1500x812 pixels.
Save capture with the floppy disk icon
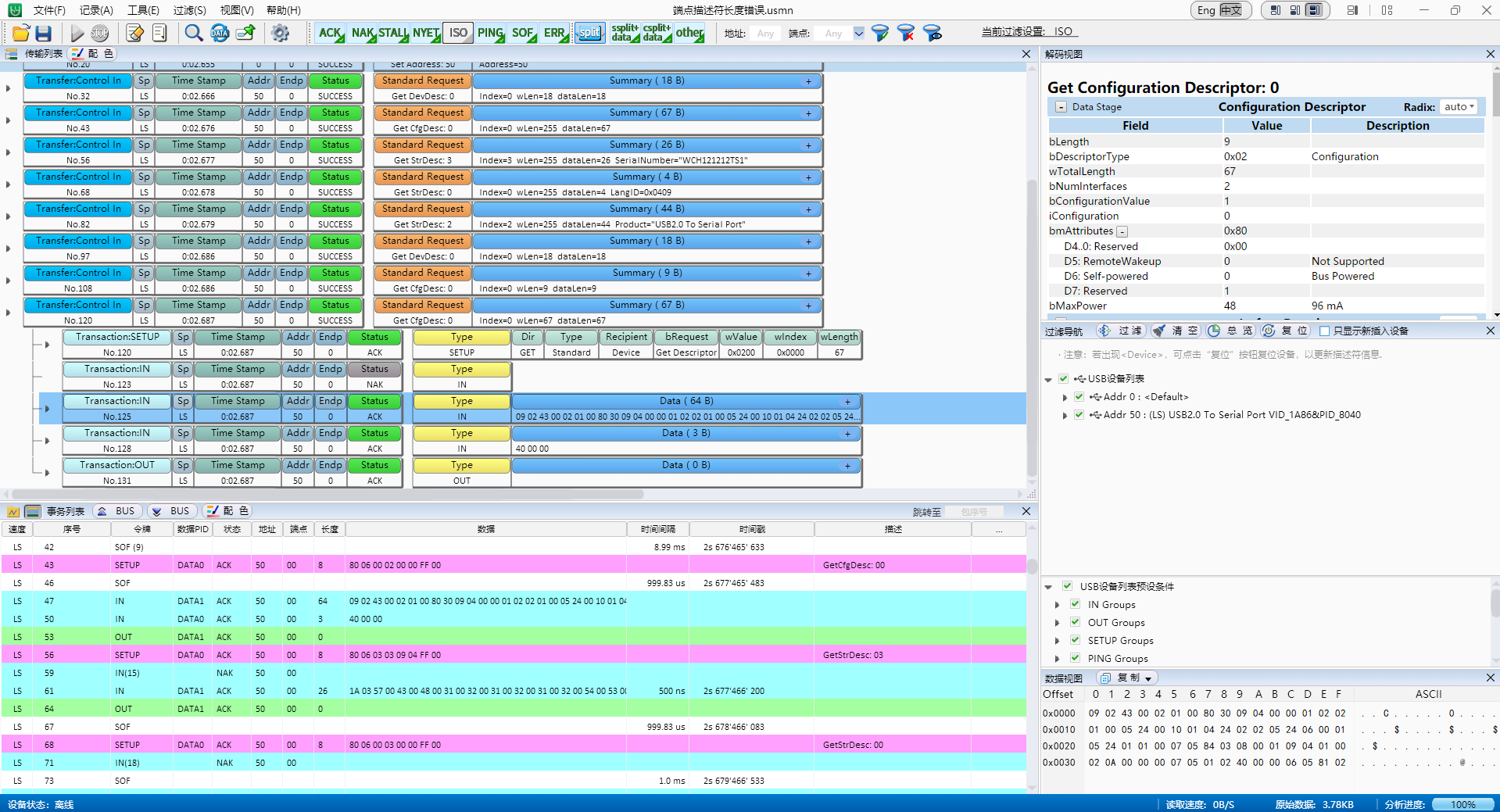point(43,33)
